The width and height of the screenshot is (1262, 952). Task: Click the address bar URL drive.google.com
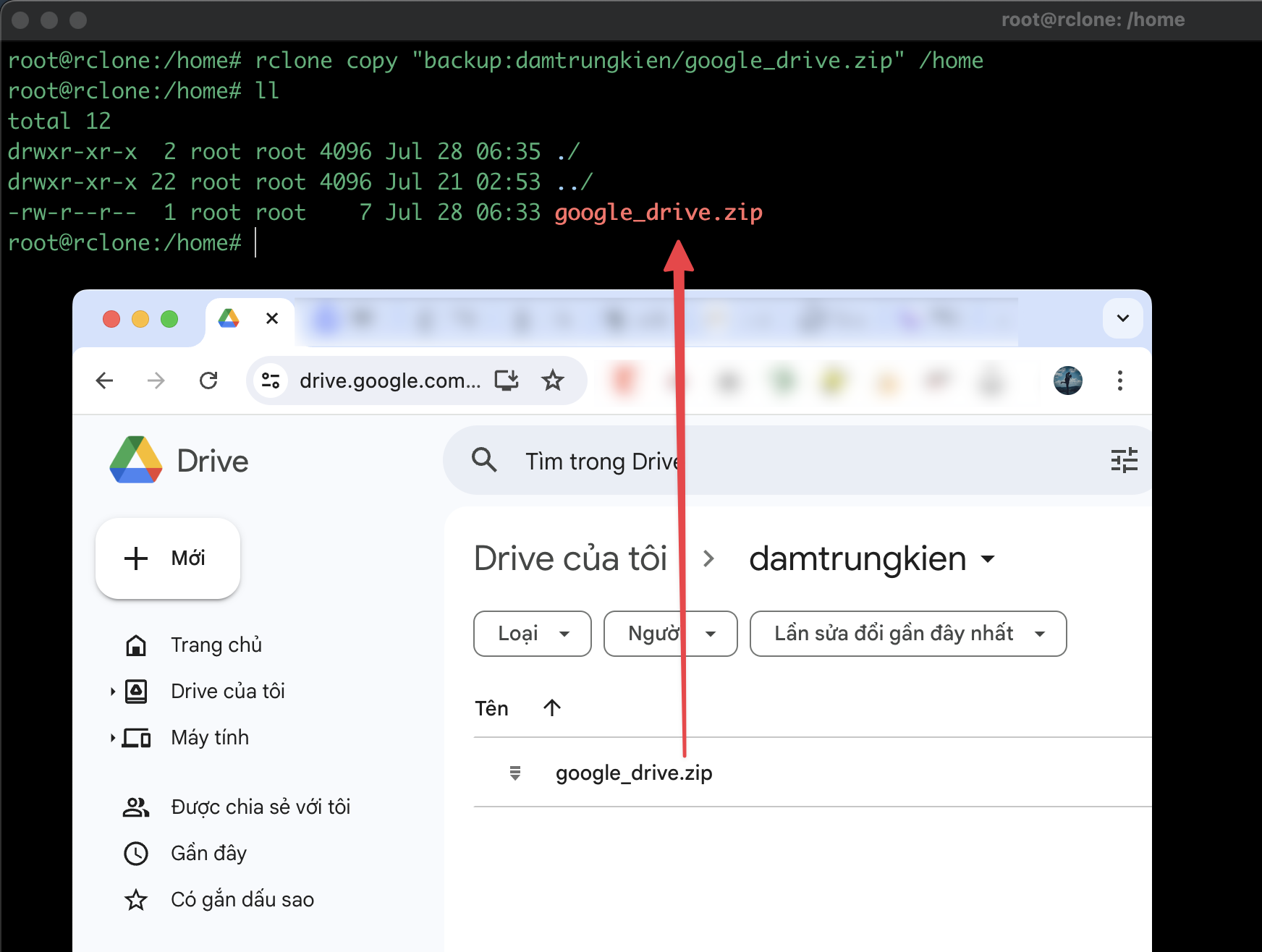coord(390,381)
